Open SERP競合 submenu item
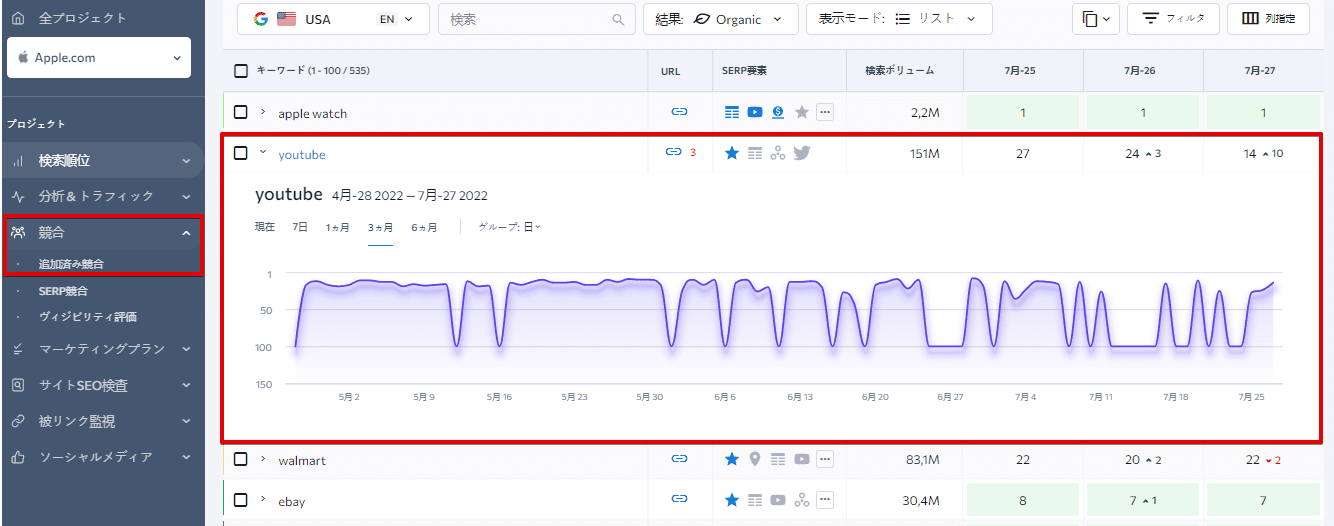 tap(63, 291)
